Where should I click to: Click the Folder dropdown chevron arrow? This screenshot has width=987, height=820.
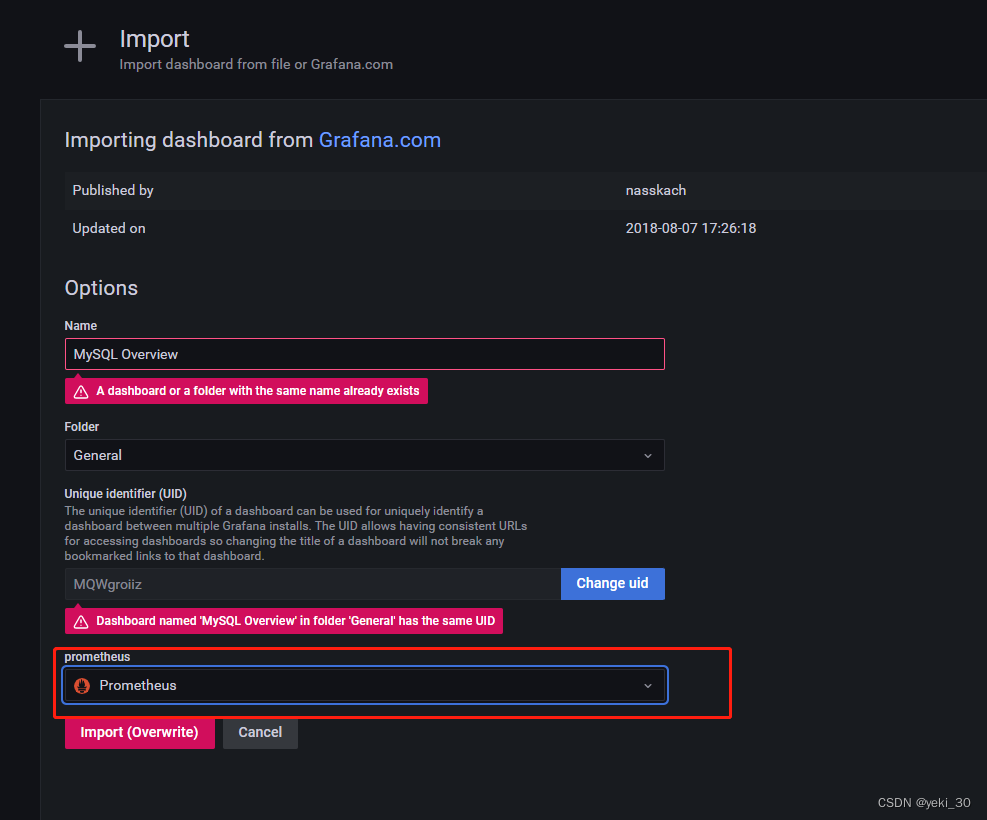click(x=648, y=456)
